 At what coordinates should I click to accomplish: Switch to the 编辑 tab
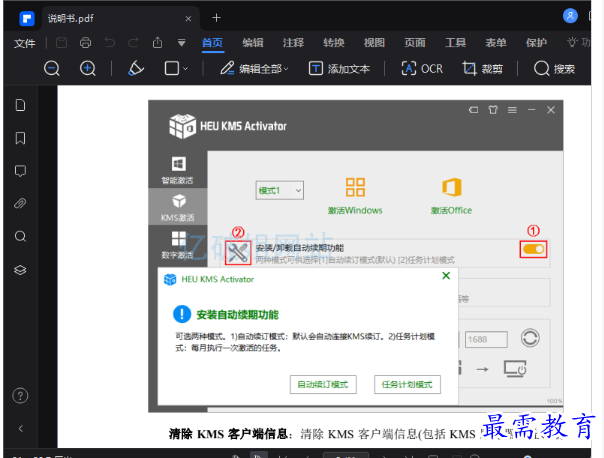(253, 42)
